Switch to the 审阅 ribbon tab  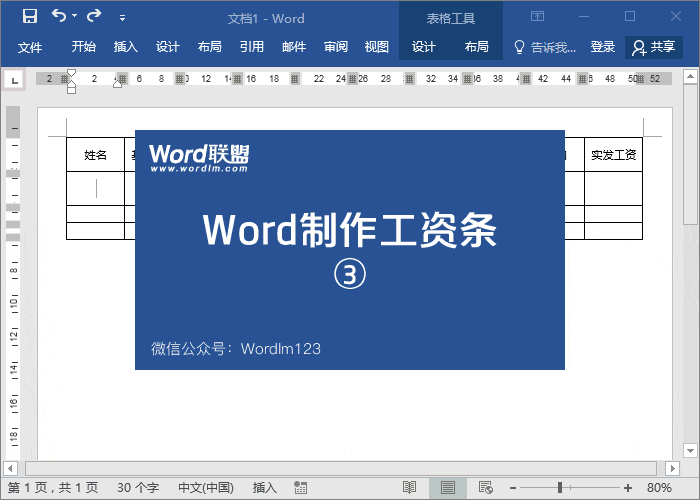point(336,47)
